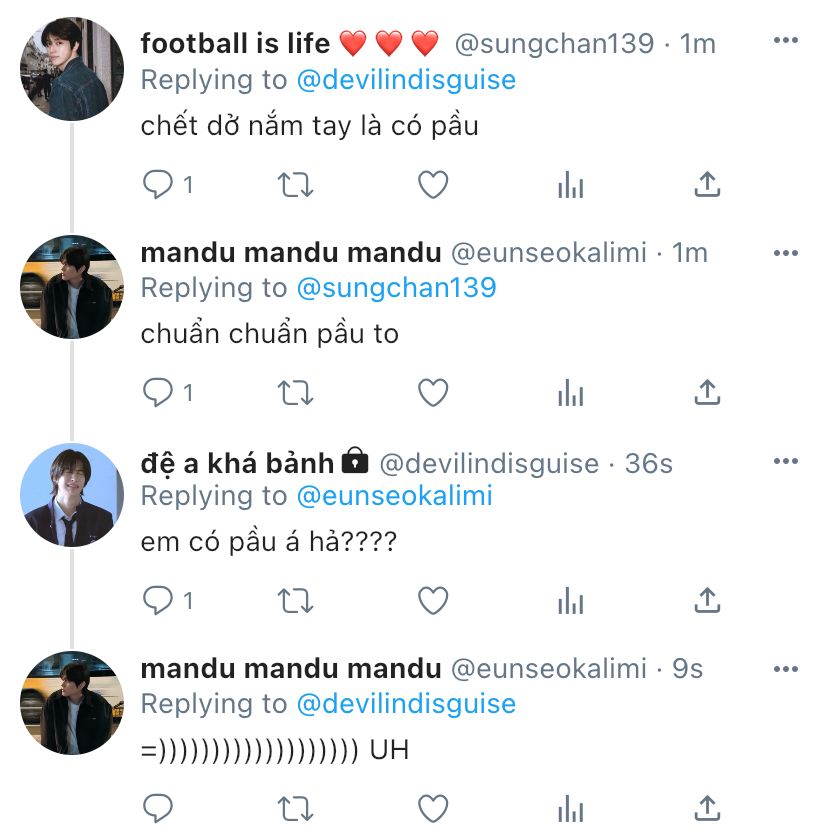This screenshot has width=828, height=837.
Task: Open the @sungchan139 reply mention link
Action: point(397,288)
